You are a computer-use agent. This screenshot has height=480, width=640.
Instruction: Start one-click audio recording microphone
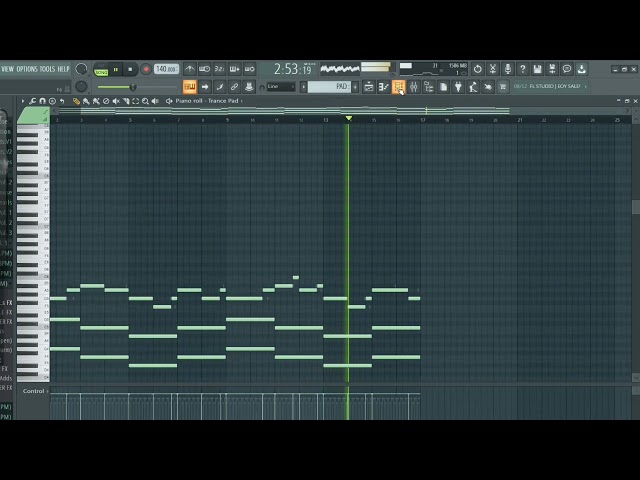pos(508,69)
